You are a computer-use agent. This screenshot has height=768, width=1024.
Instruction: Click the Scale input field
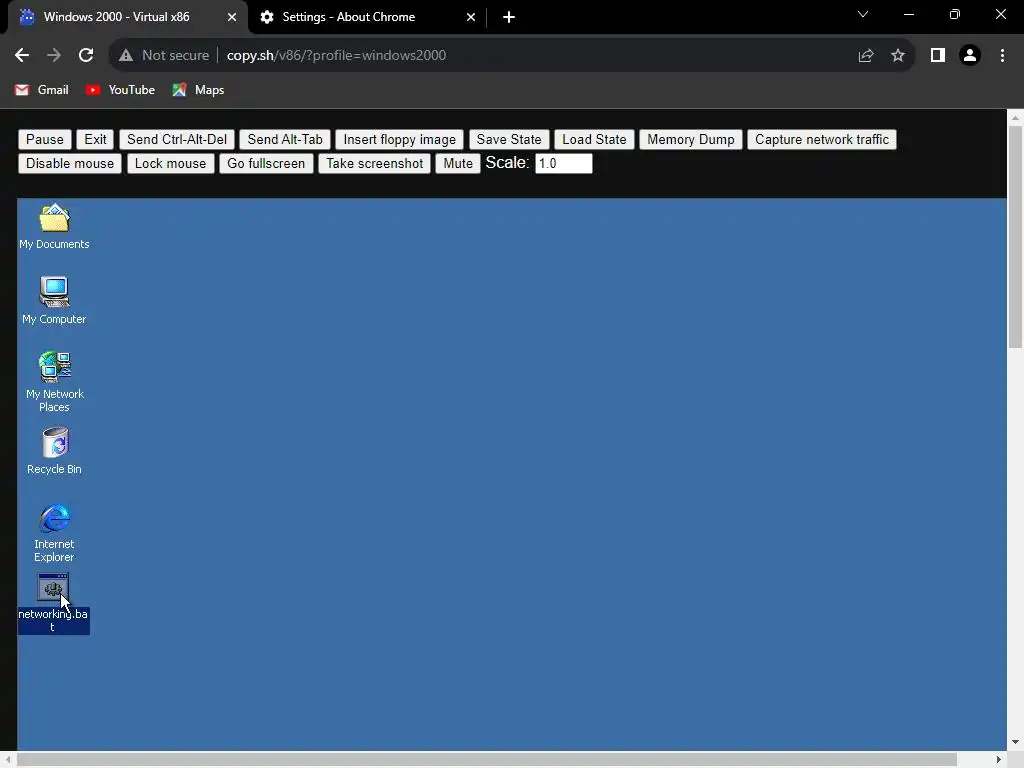click(564, 163)
